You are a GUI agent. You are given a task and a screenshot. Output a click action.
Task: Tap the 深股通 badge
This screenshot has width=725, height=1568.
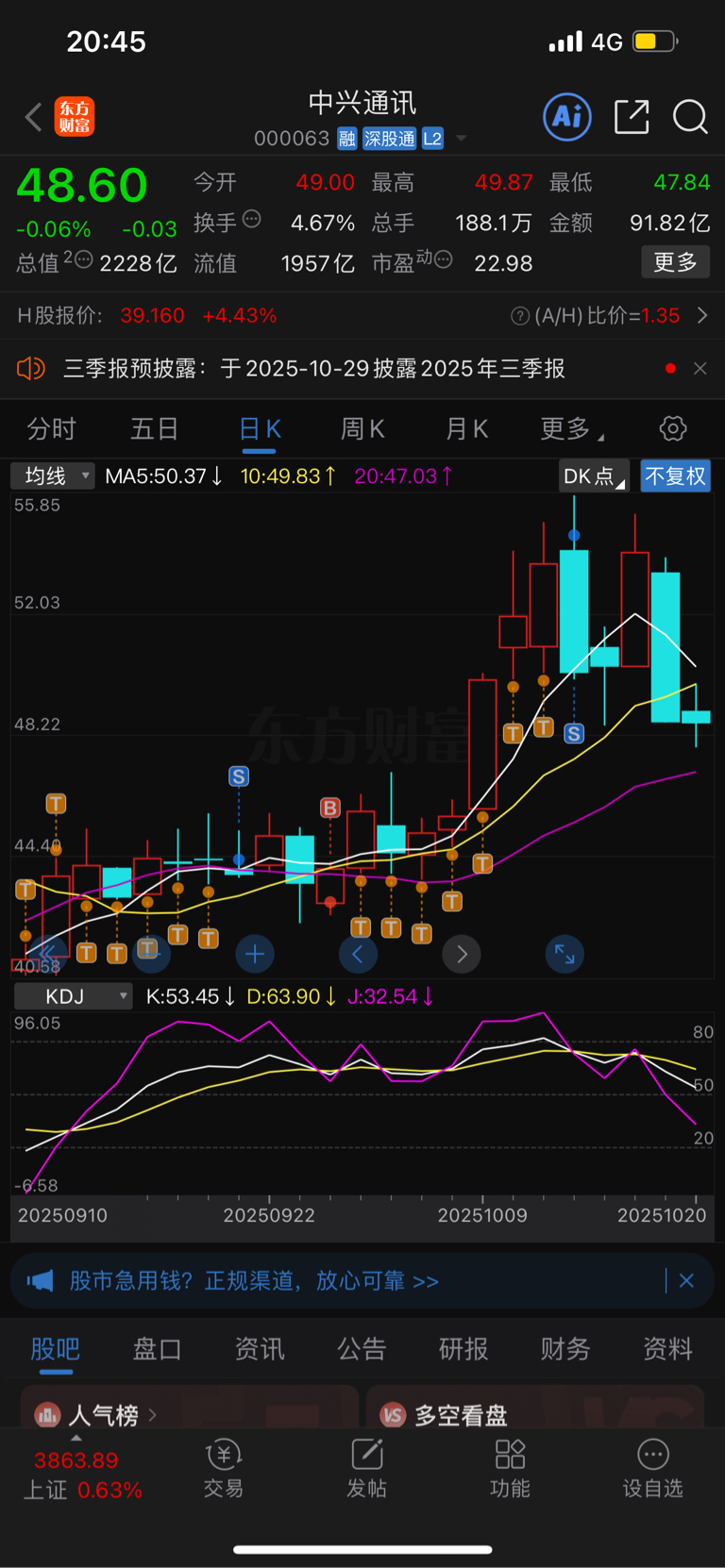(390, 139)
